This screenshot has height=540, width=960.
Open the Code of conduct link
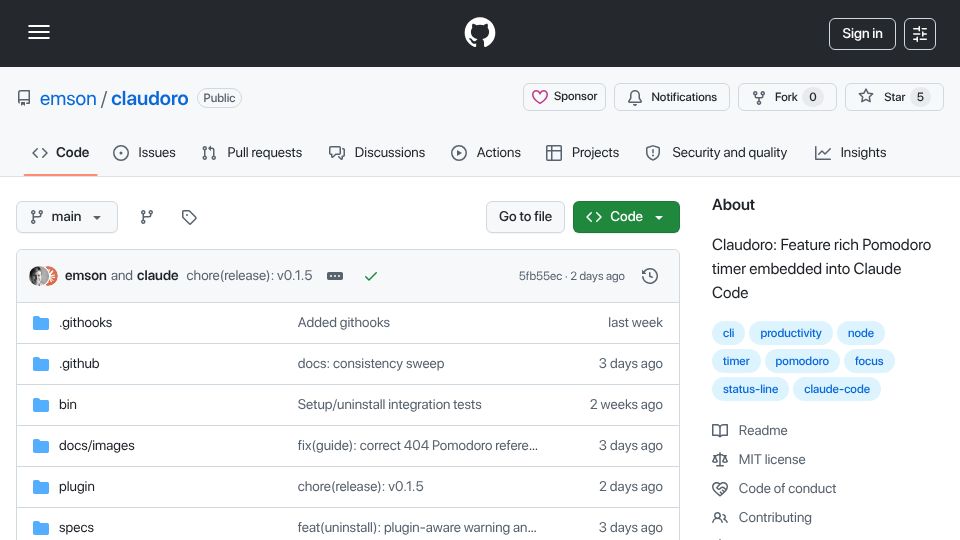[x=774, y=489]
